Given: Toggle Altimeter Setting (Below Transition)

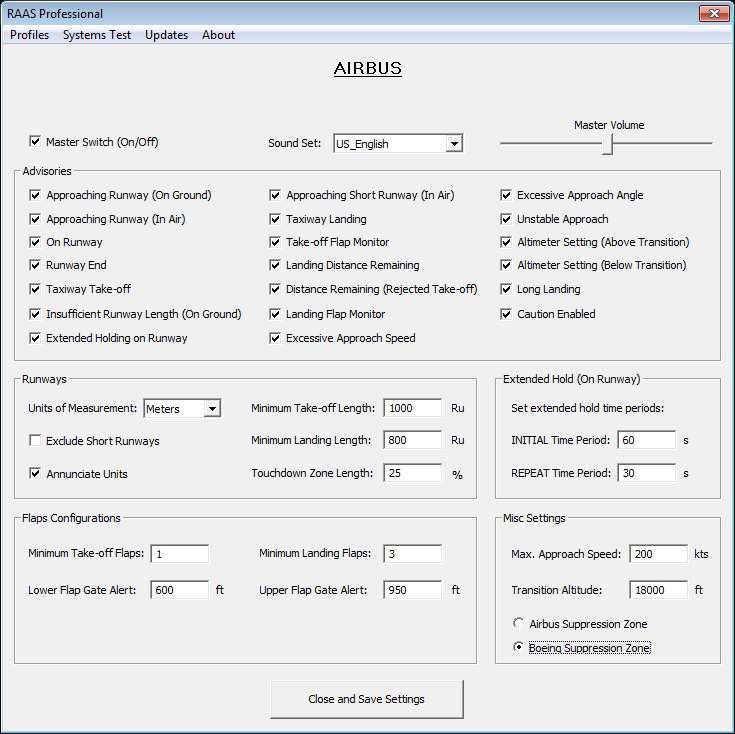Looking at the screenshot, I should [506, 265].
